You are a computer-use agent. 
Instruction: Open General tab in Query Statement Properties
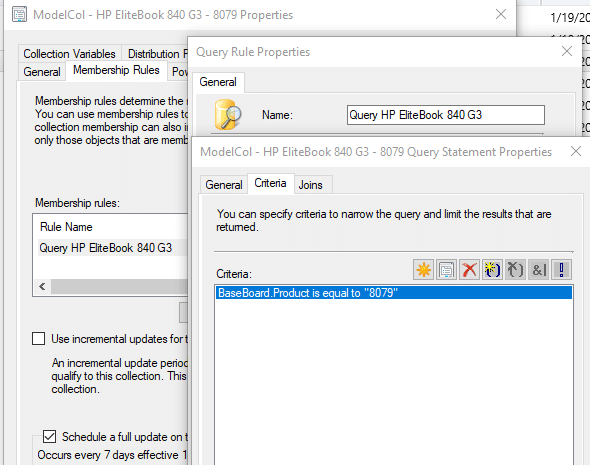point(224,185)
